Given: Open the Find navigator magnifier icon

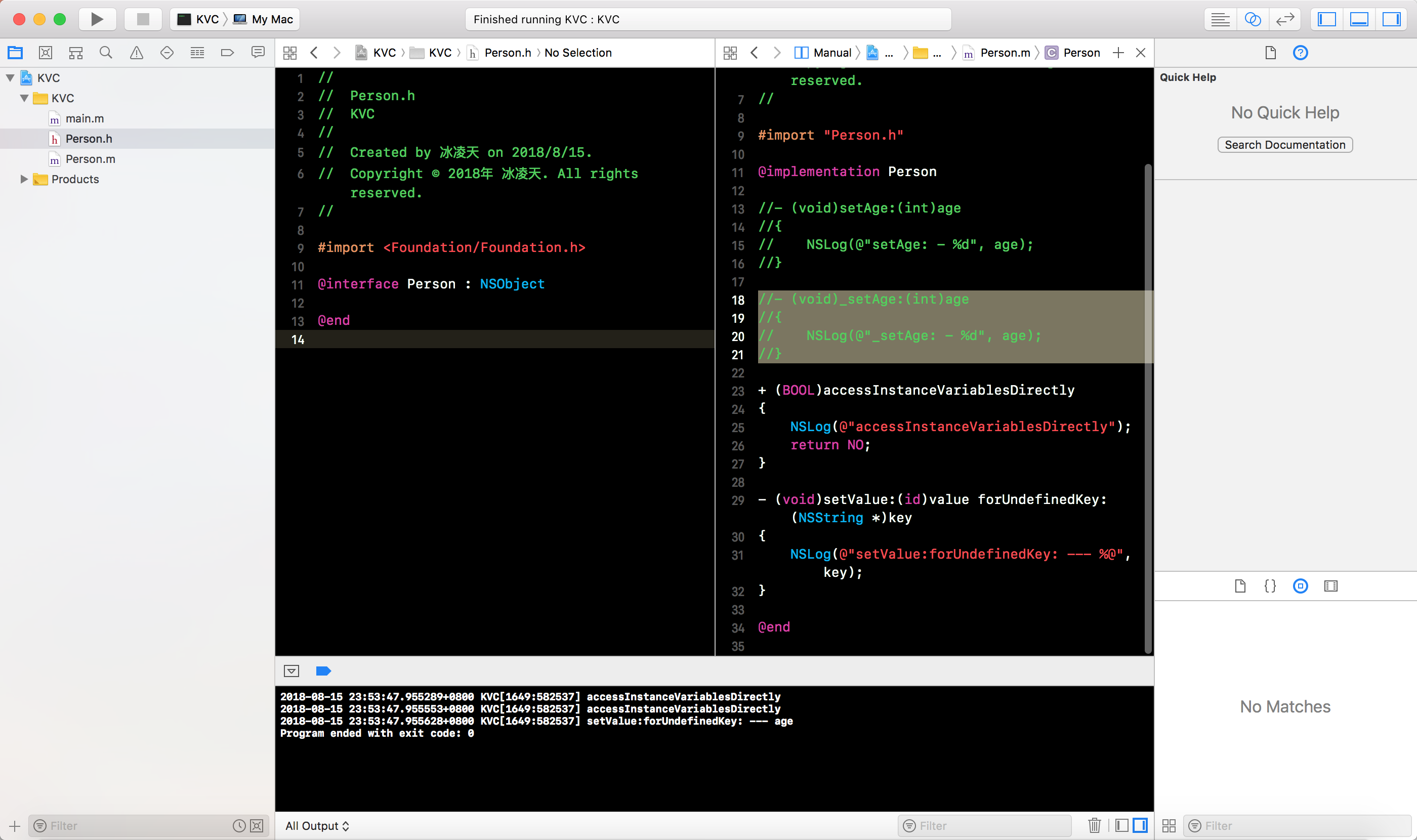Looking at the screenshot, I should coord(106,53).
